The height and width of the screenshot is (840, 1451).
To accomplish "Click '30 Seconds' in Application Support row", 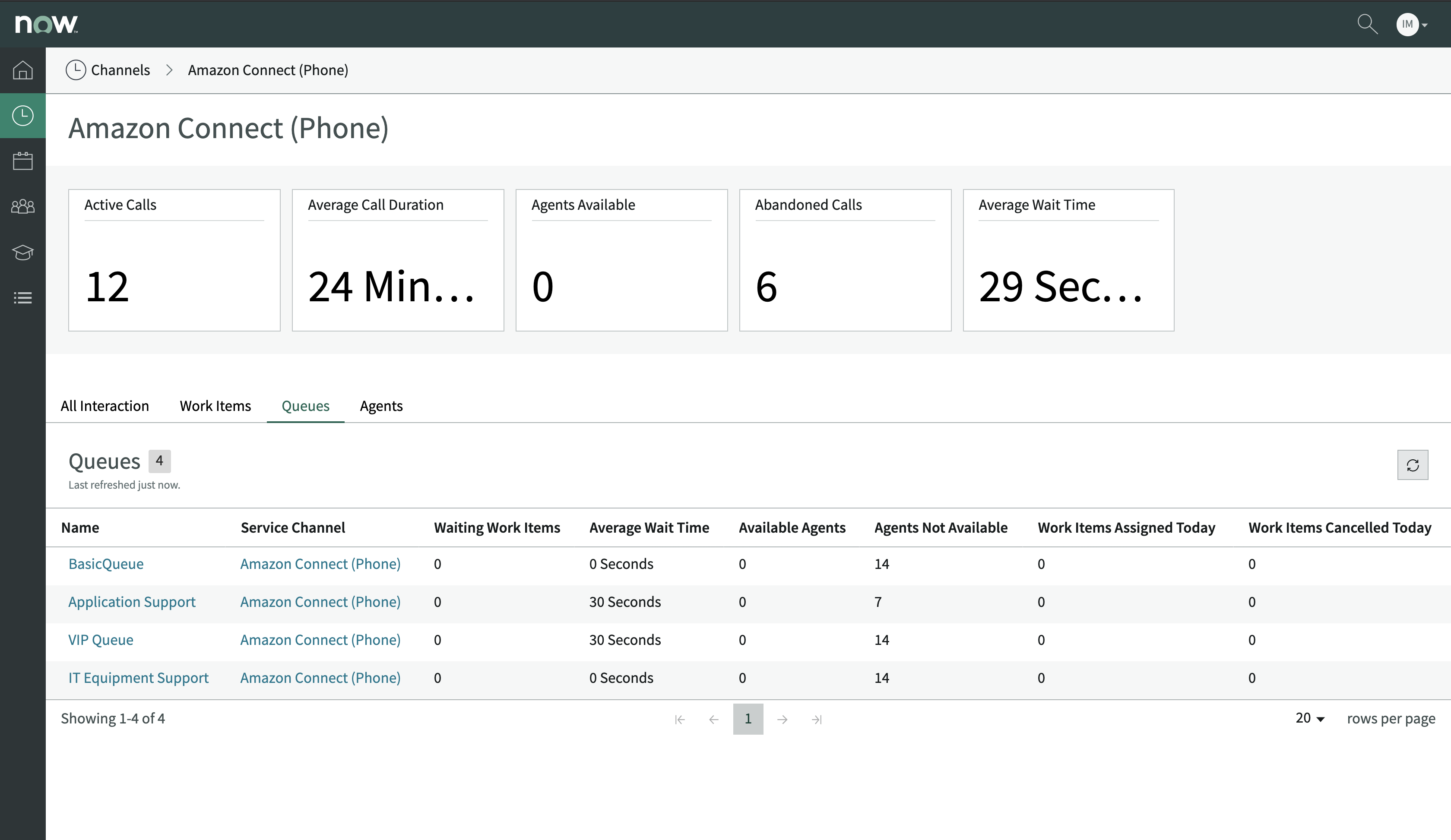I will [625, 602].
